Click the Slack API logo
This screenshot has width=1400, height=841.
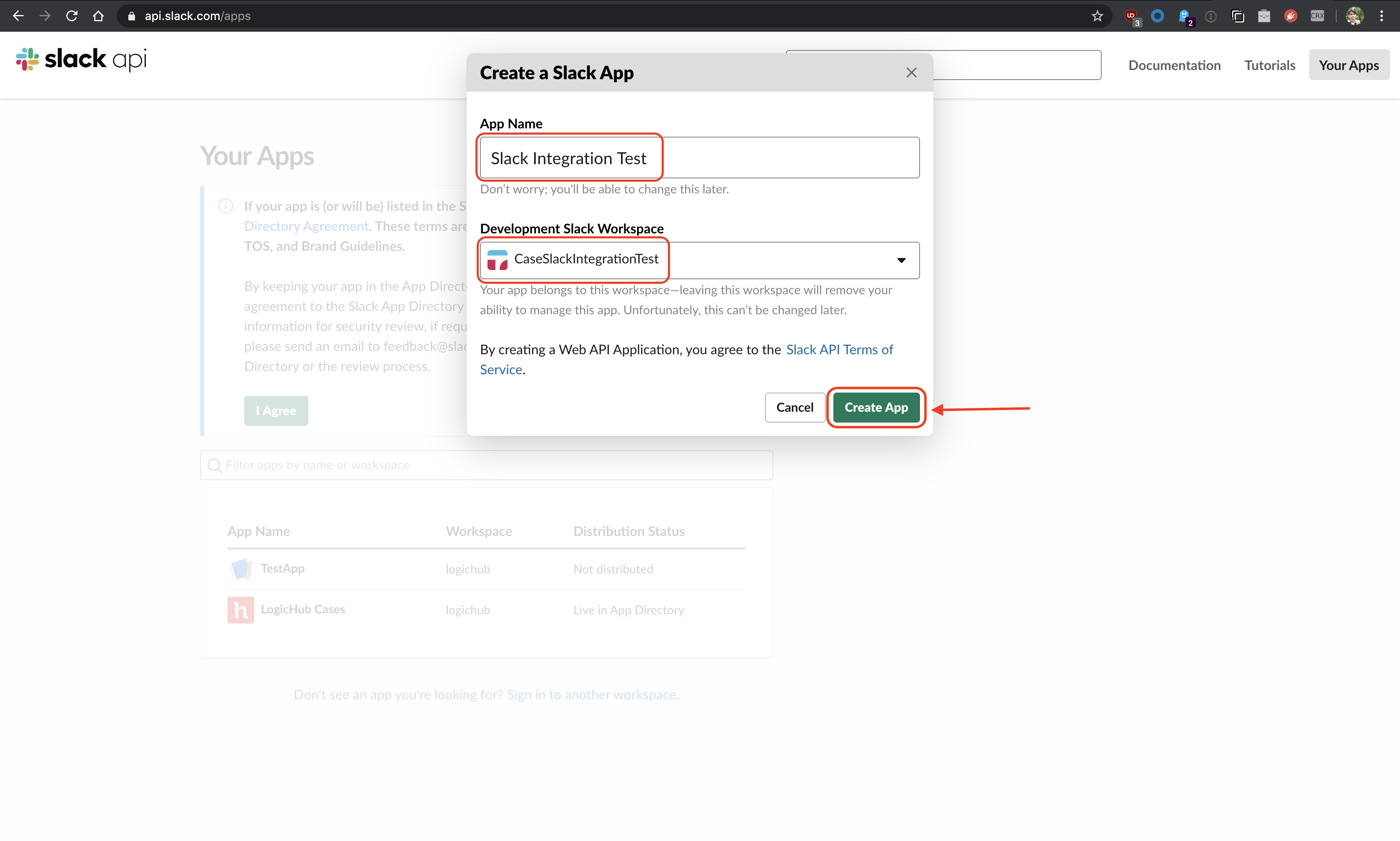tap(81, 59)
